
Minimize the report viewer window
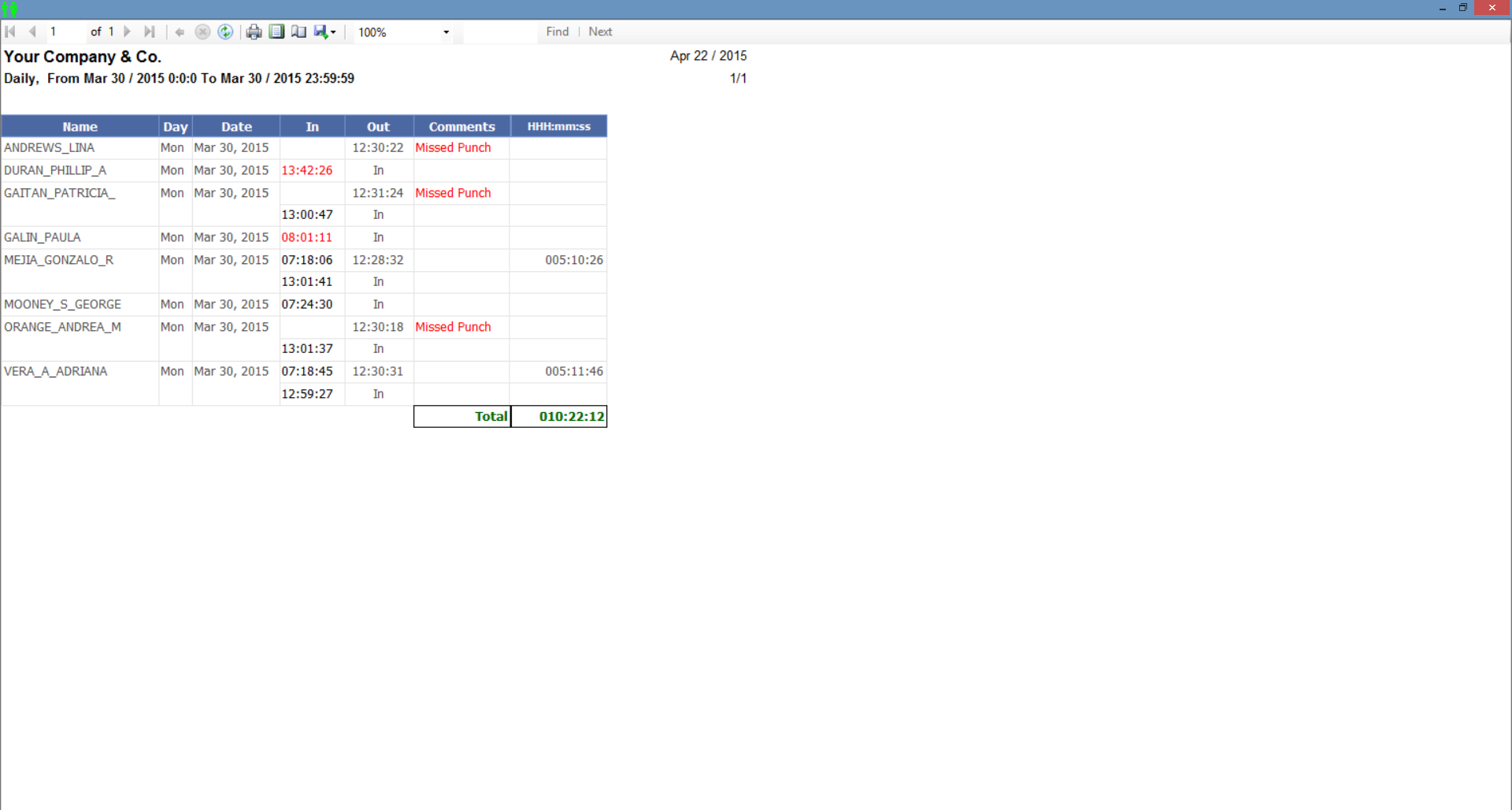coord(1443,8)
